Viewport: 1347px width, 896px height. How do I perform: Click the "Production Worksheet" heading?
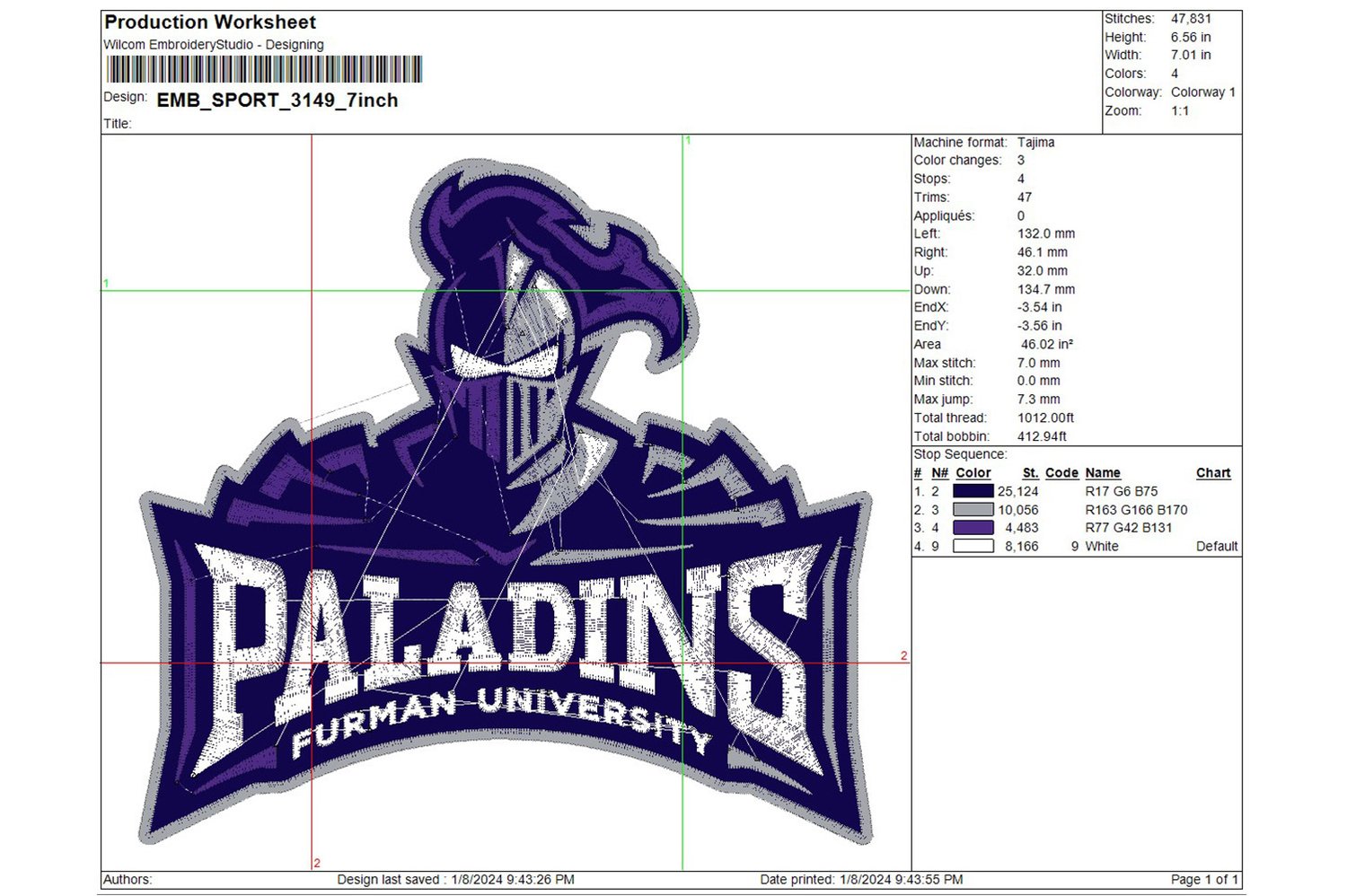(x=210, y=22)
